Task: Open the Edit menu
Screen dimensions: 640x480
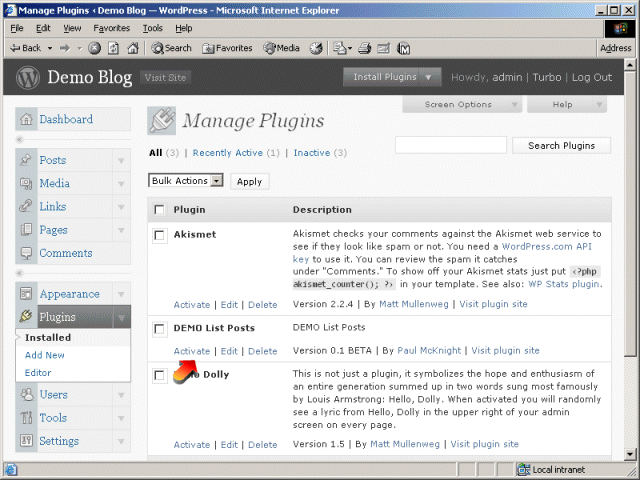Action: 43,28
